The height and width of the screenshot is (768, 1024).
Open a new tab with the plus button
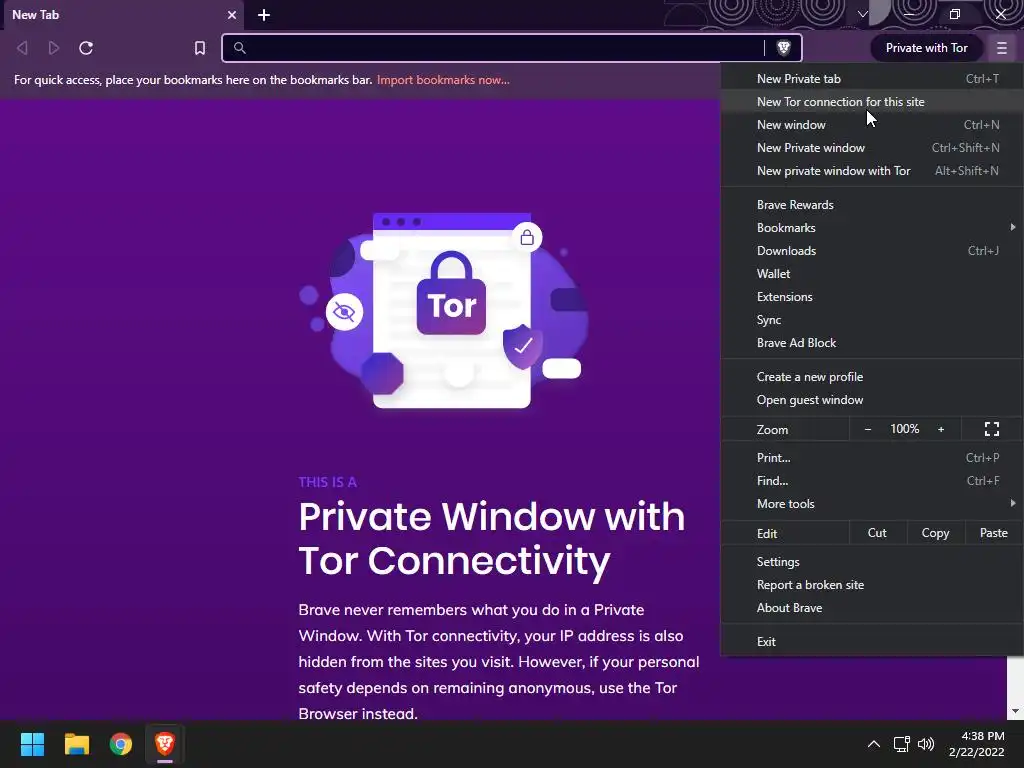click(264, 15)
